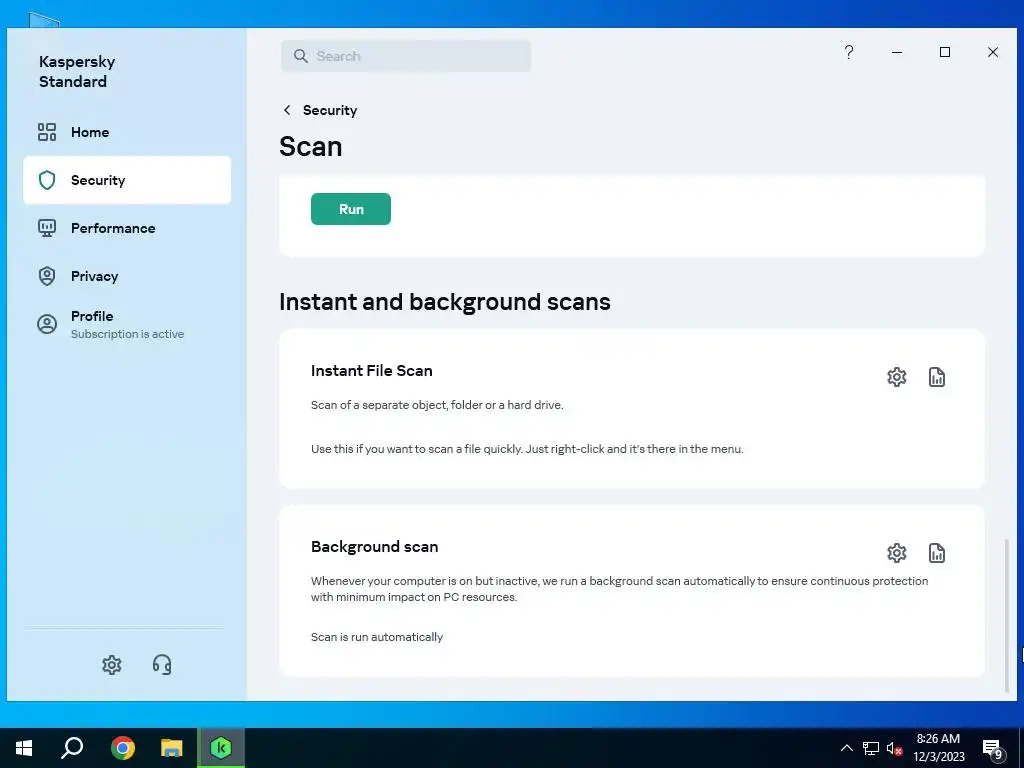Image resolution: width=1024 pixels, height=768 pixels.
Task: View Background scan report icon
Action: 936,552
